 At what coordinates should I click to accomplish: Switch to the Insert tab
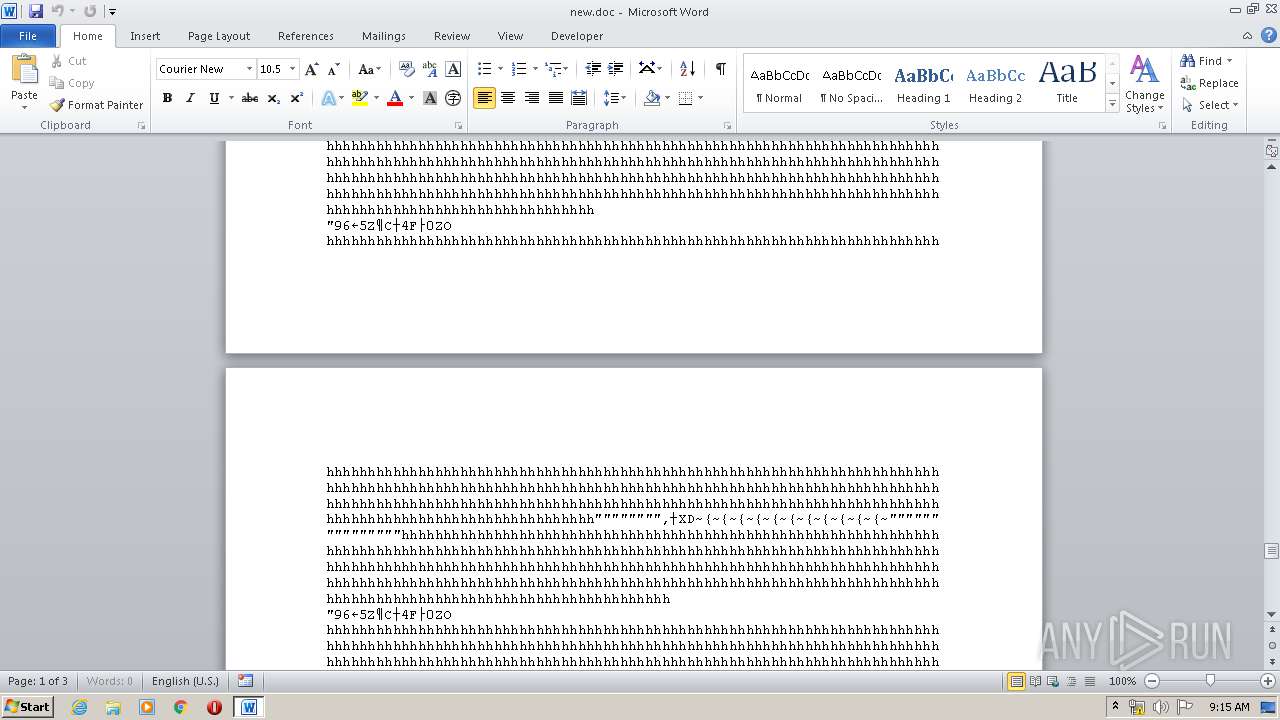pos(145,36)
